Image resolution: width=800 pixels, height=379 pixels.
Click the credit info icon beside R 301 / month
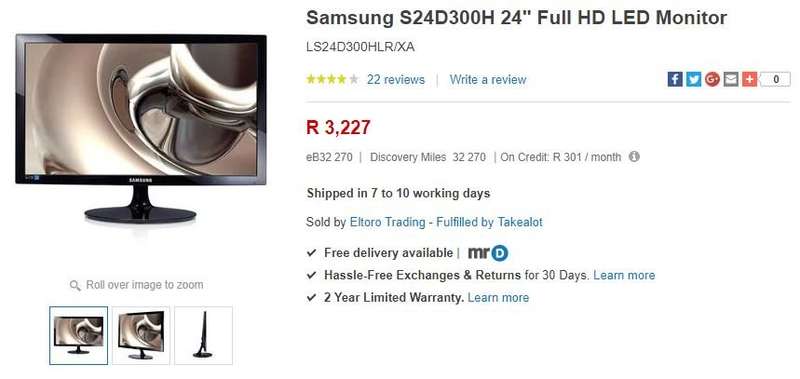click(x=634, y=157)
